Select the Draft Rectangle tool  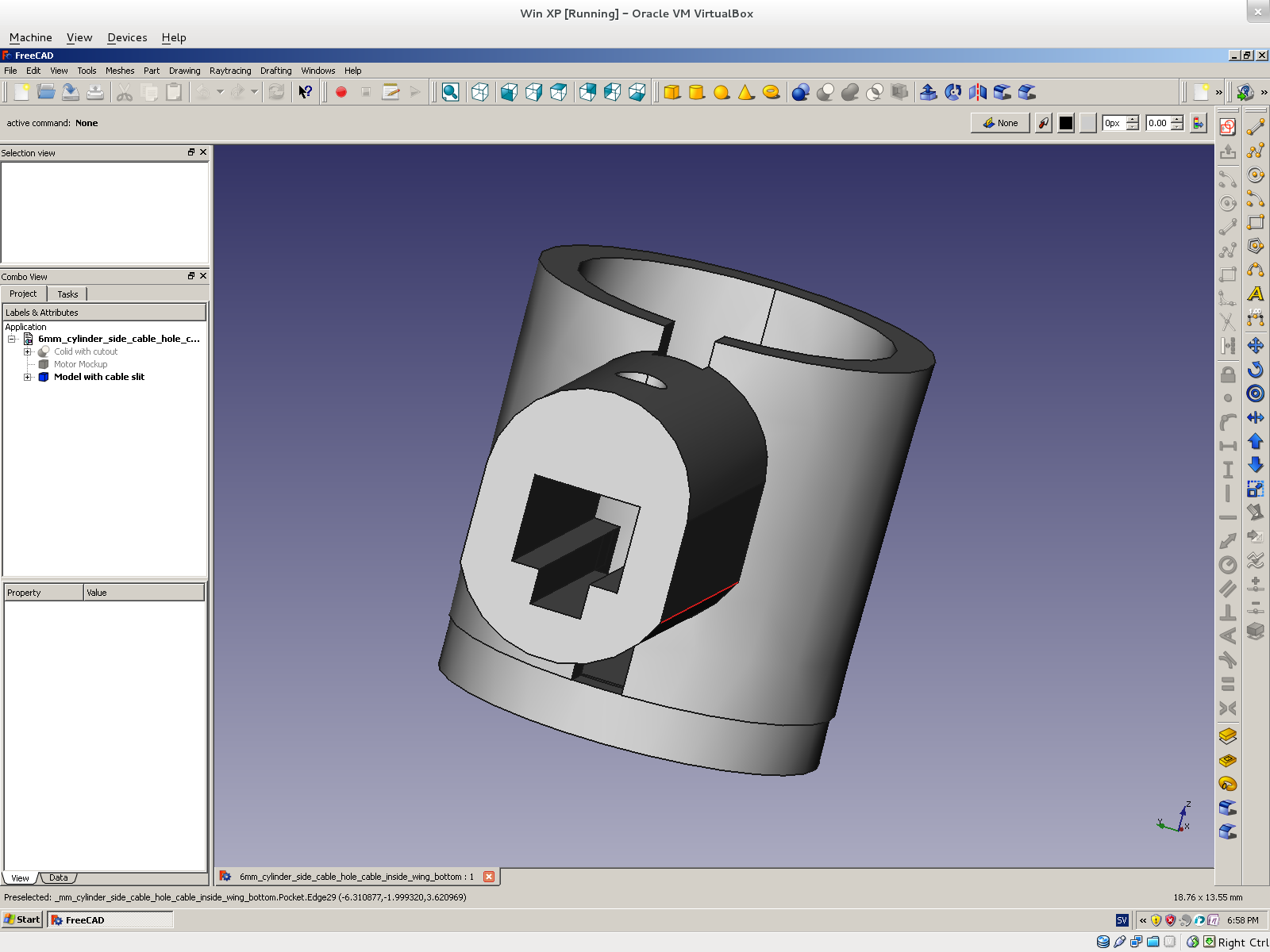click(x=1256, y=222)
